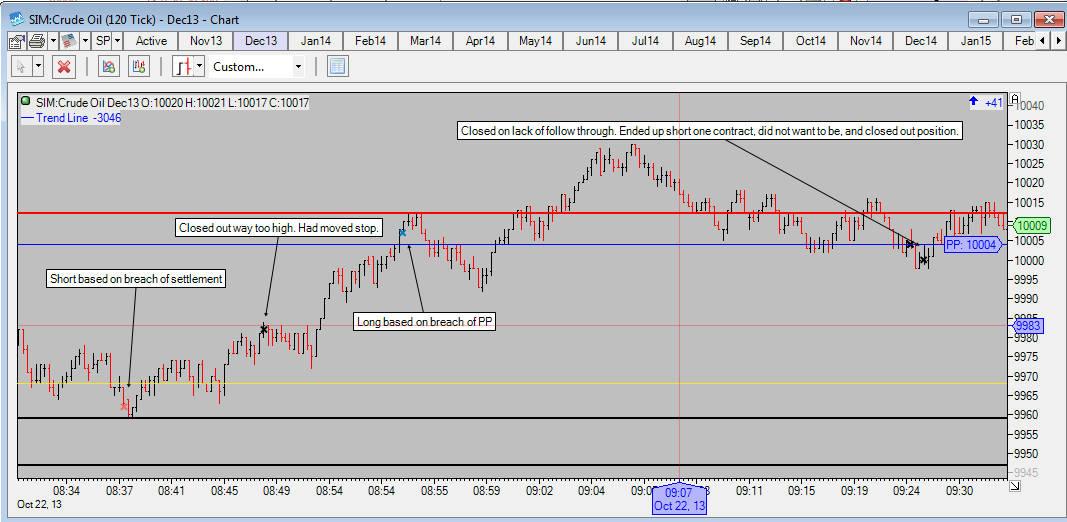Select 'Closed out way too high' note
The width and height of the screenshot is (1067, 522).
[280, 227]
